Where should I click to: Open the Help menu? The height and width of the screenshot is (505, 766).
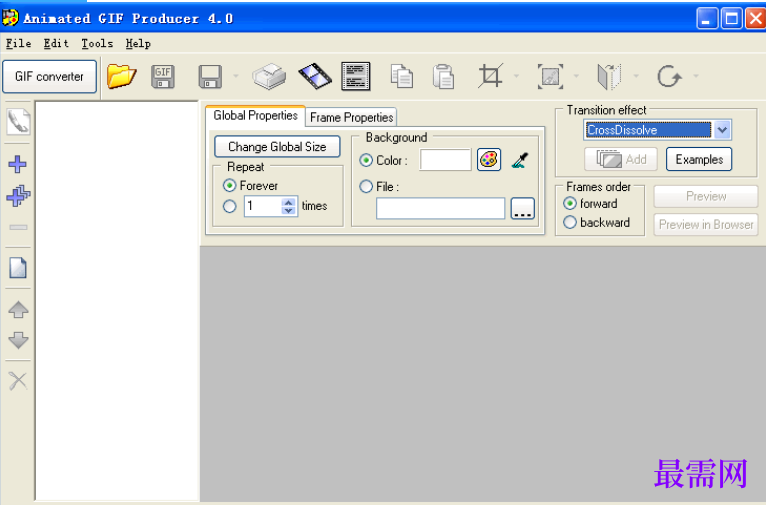pyautogui.click(x=138, y=43)
